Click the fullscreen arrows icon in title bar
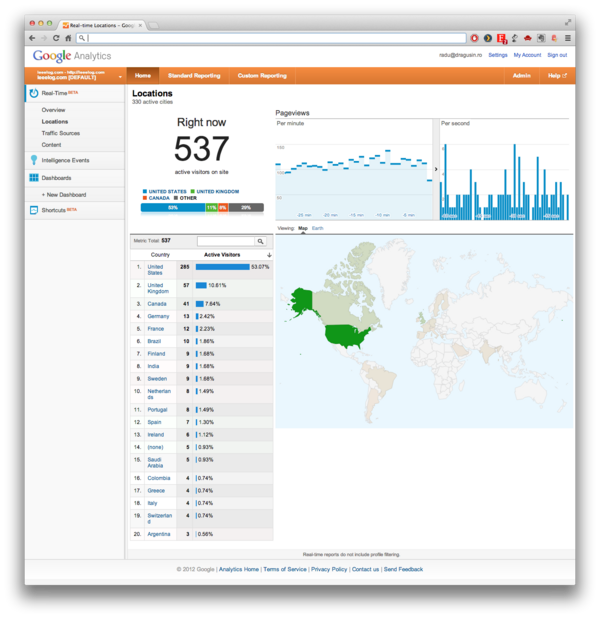Image resolution: width=600 pixels, height=619 pixels. point(568,23)
